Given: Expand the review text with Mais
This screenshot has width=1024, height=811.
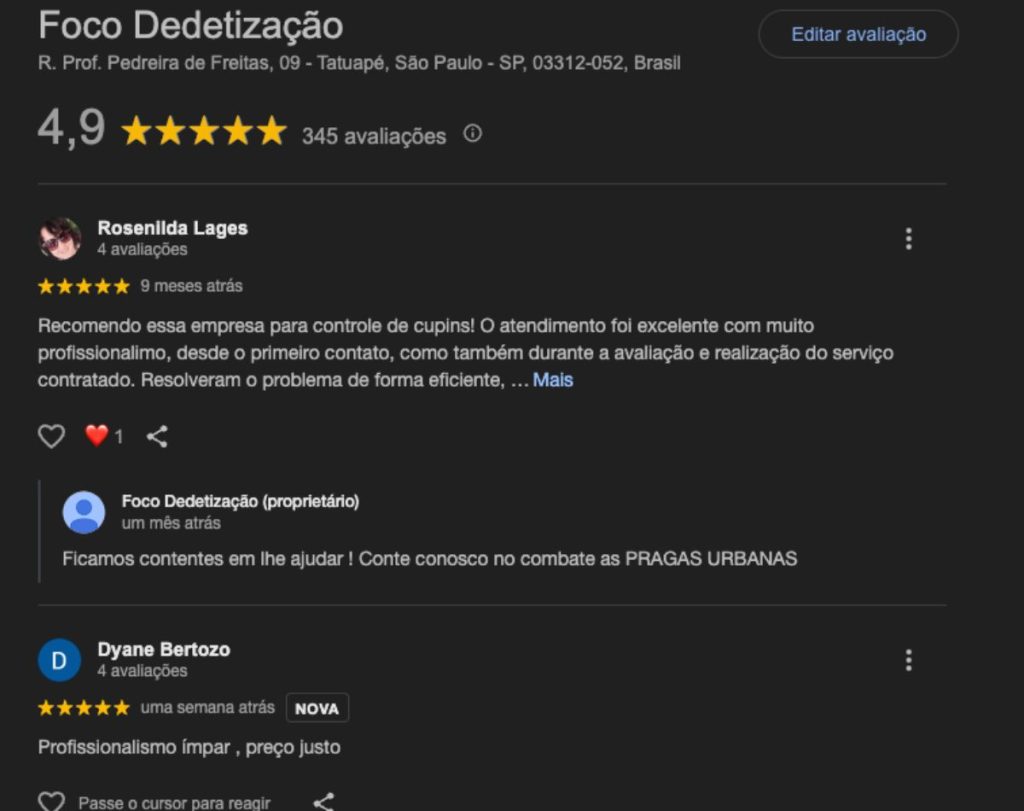Looking at the screenshot, I should click(x=553, y=380).
